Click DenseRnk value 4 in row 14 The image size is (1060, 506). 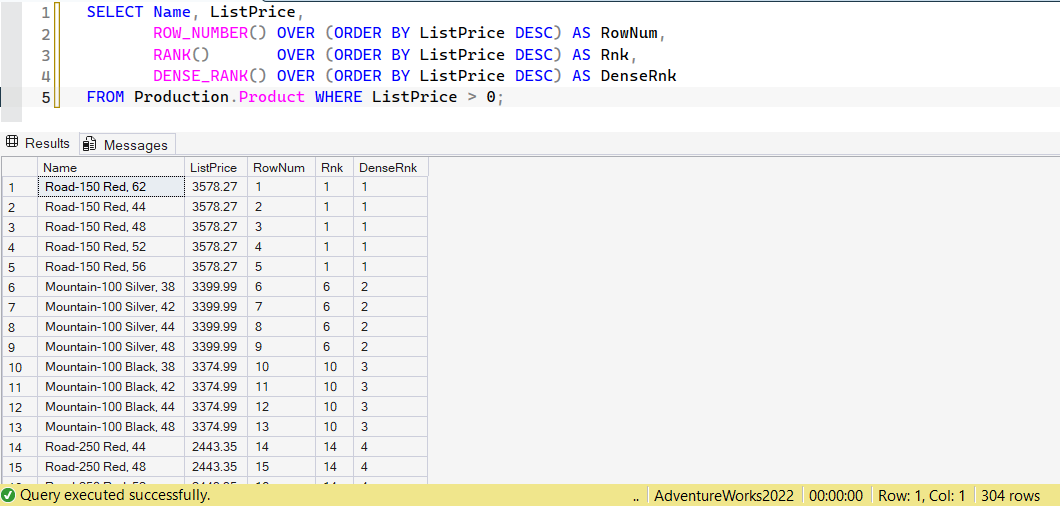(390, 446)
